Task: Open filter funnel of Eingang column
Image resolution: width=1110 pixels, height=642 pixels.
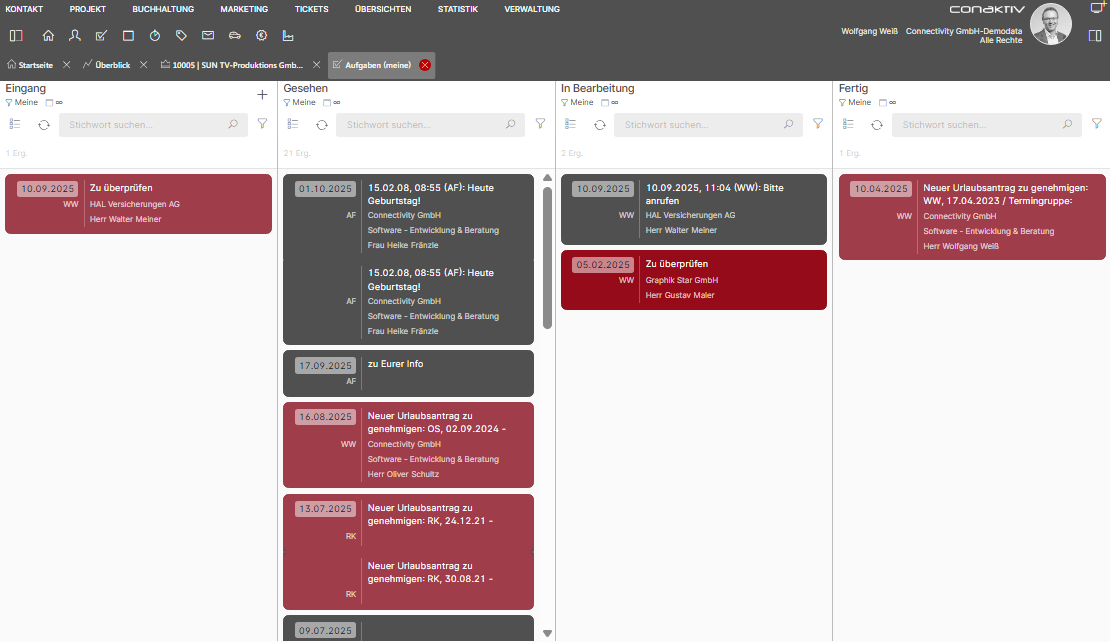Action: (x=263, y=124)
